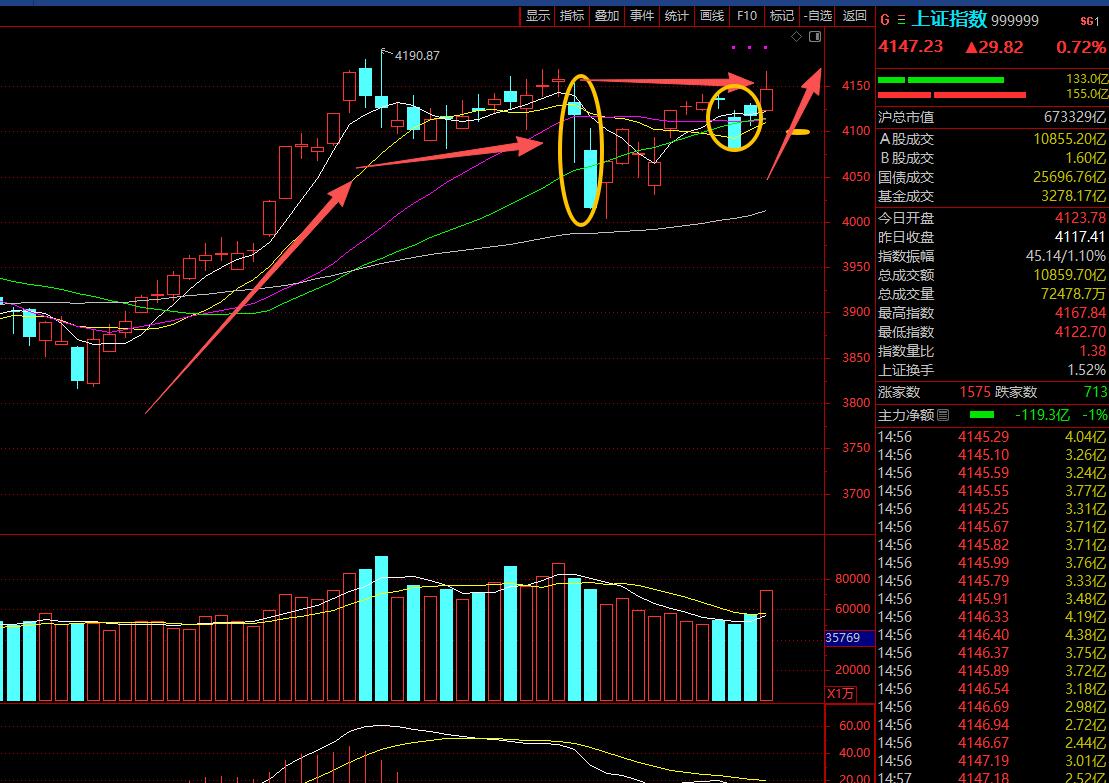Click the 昨日收盘 value 4117.41
Screen dimensions: 1109x783
tap(1080, 237)
